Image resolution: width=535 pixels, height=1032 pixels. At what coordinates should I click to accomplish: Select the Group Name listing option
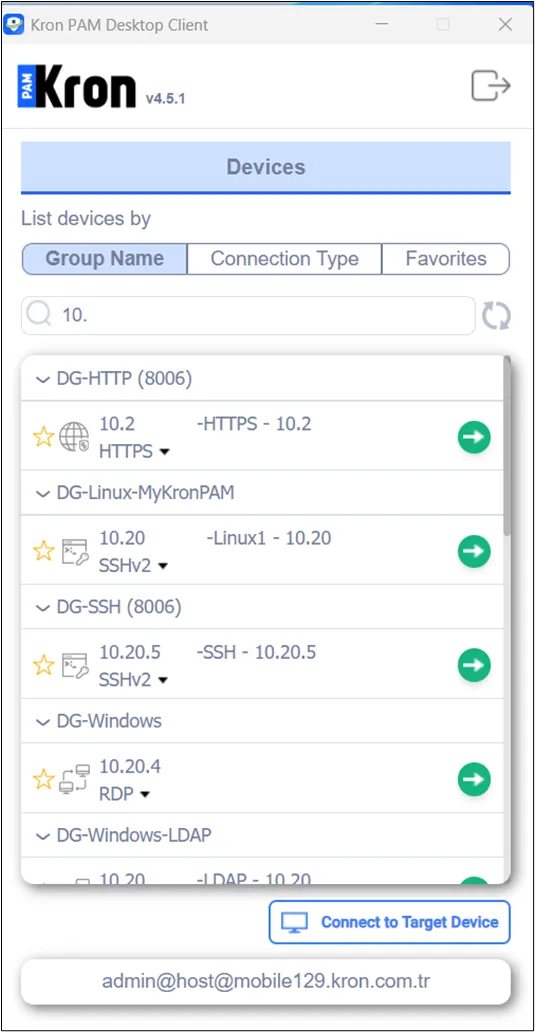(x=105, y=259)
